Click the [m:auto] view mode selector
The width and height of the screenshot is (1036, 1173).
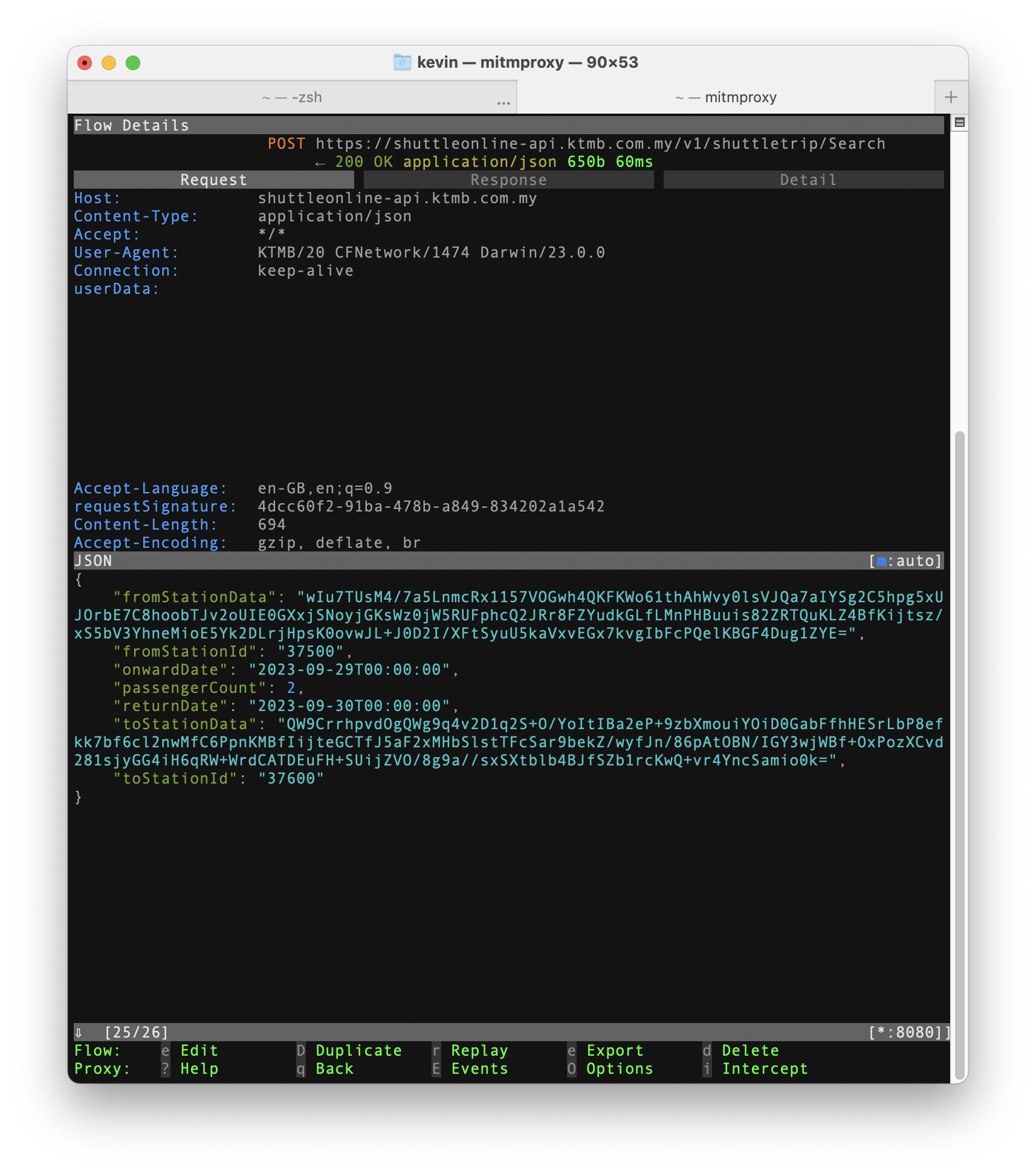tap(905, 561)
